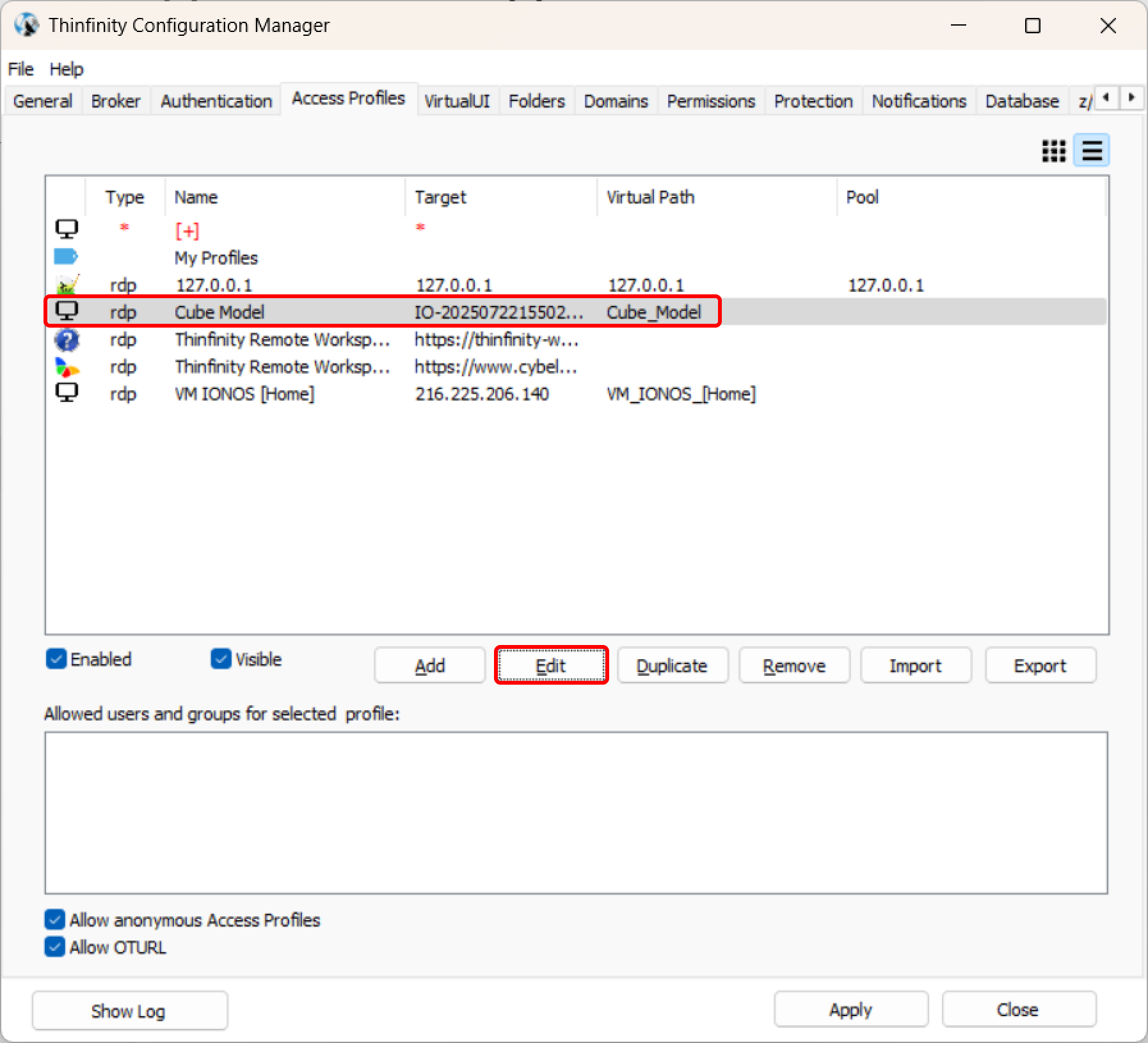Open the VirtualUI tab
Screen dimensions: 1148x1043
[x=457, y=101]
